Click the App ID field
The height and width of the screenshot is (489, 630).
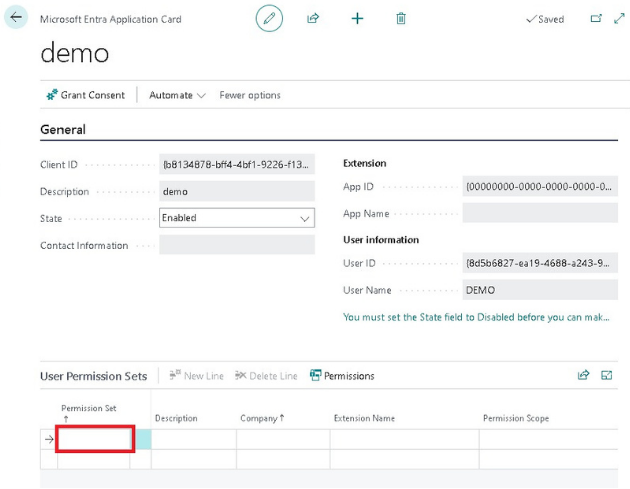click(540, 186)
